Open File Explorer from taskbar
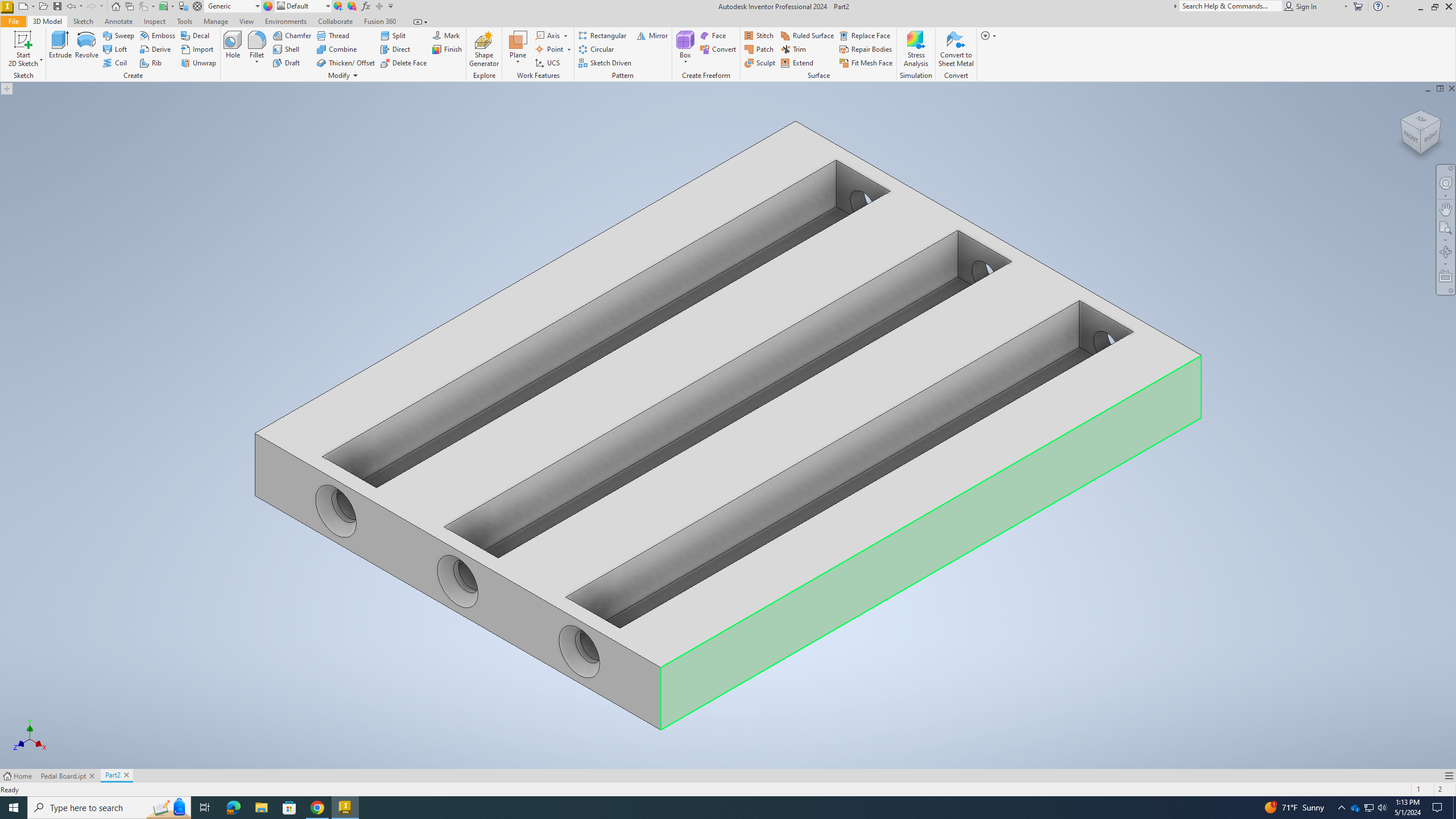 261,808
